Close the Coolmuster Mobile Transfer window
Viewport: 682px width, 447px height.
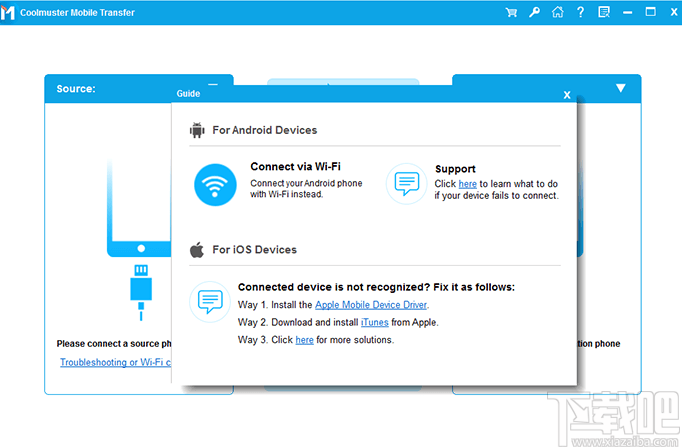click(x=674, y=12)
